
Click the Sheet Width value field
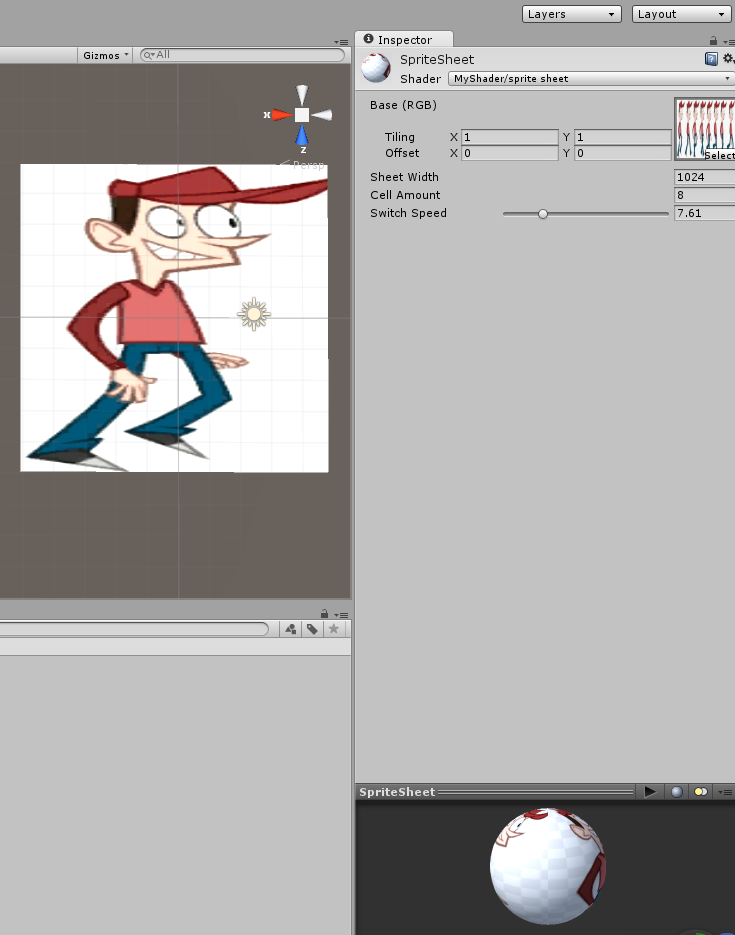click(705, 177)
